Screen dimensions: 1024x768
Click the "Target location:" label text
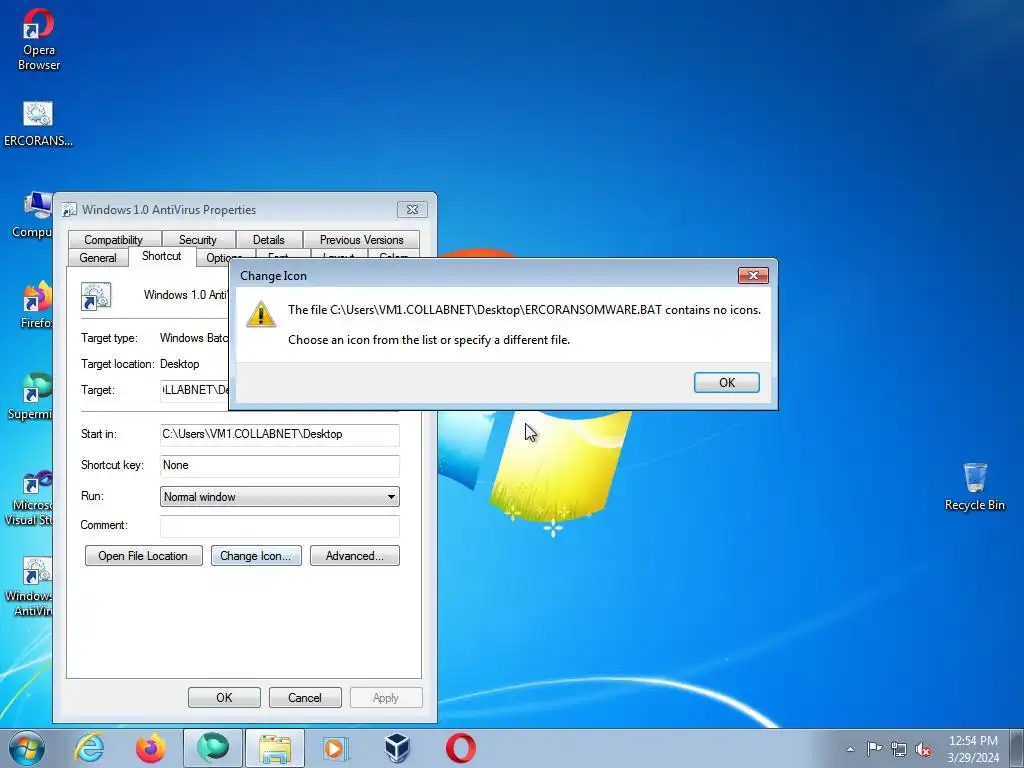[x=118, y=364]
